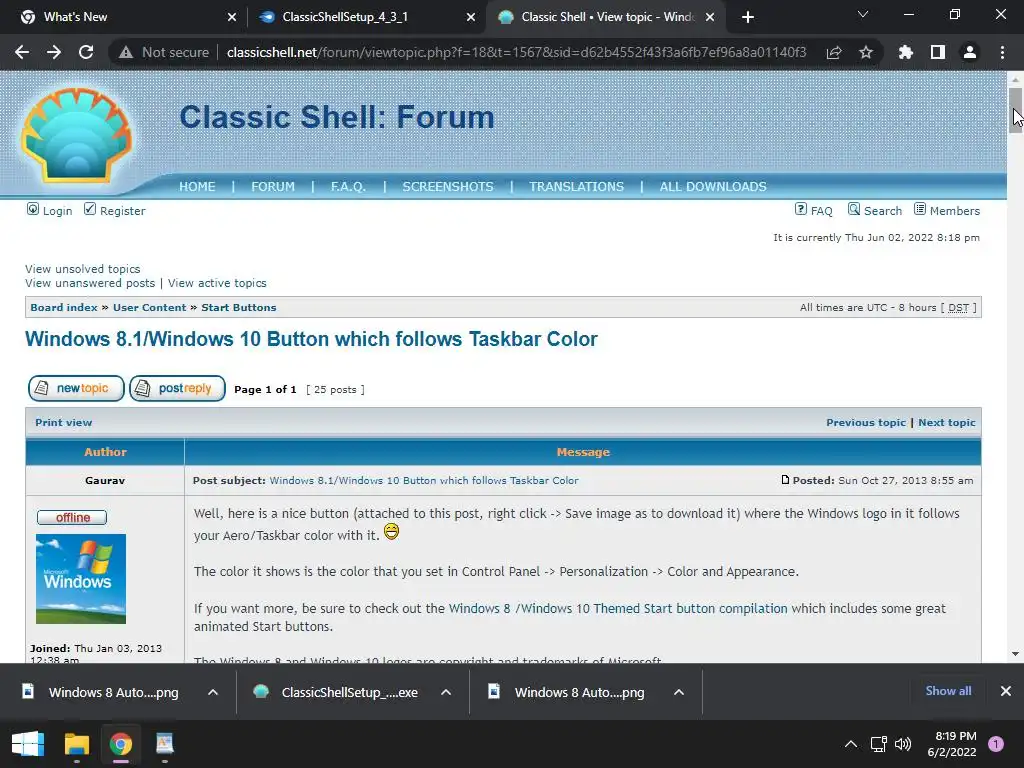Open ALL DOWNLOADS in the site navigation
1024x768 pixels.
click(713, 187)
